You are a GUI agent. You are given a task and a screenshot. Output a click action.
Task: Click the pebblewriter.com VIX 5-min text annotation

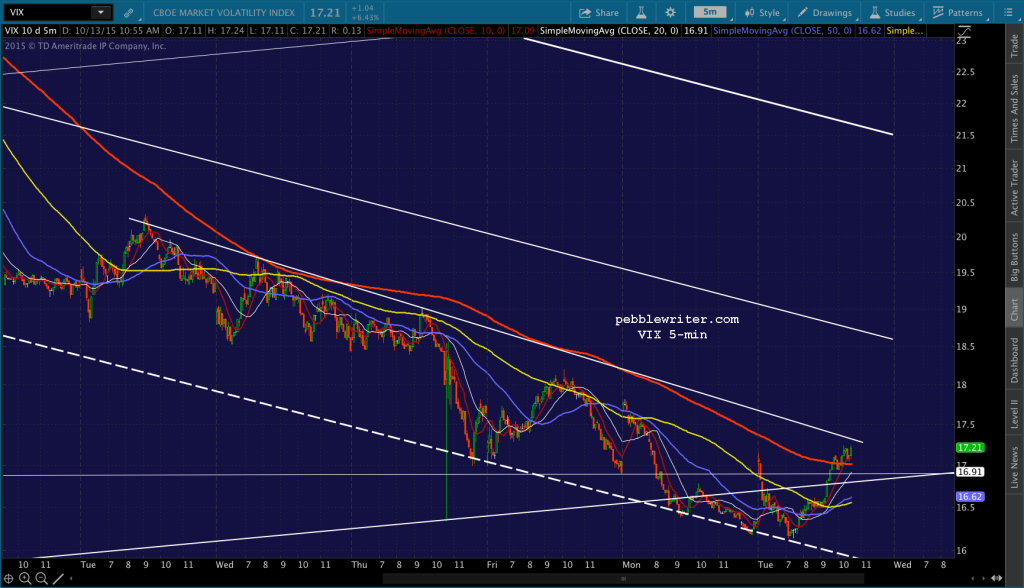click(x=677, y=327)
